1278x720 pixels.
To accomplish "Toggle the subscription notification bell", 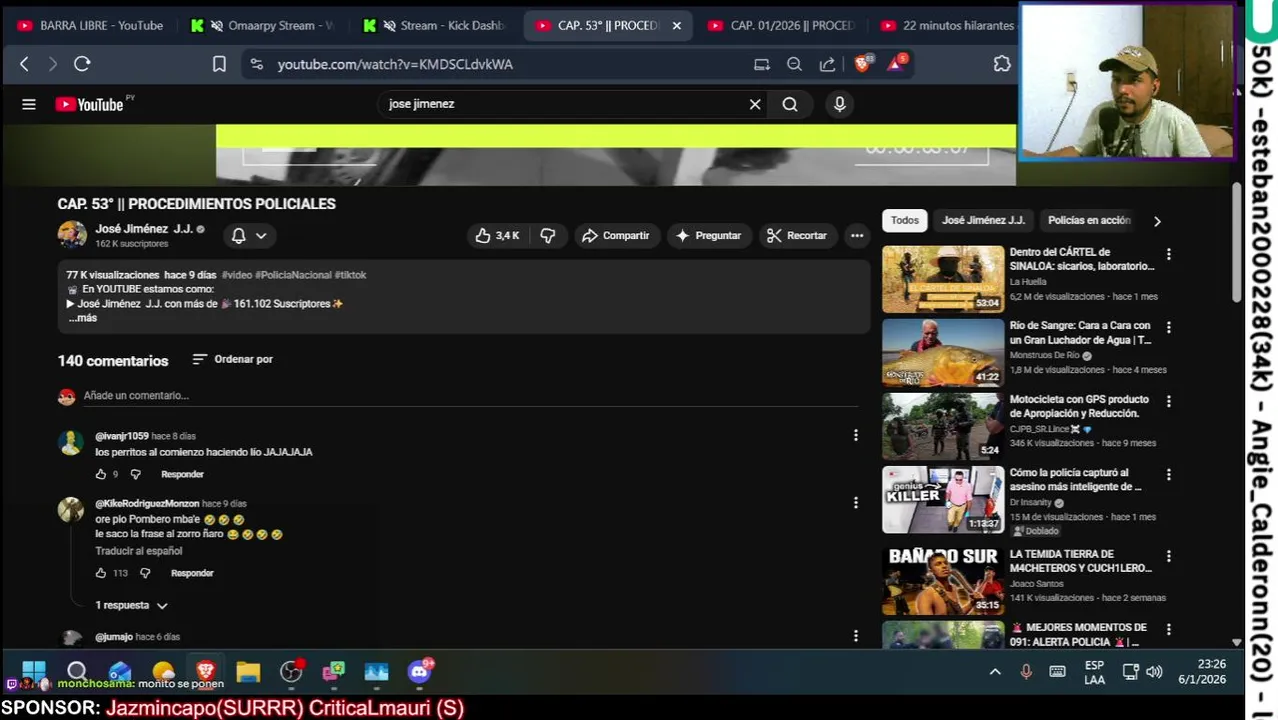I will [239, 236].
